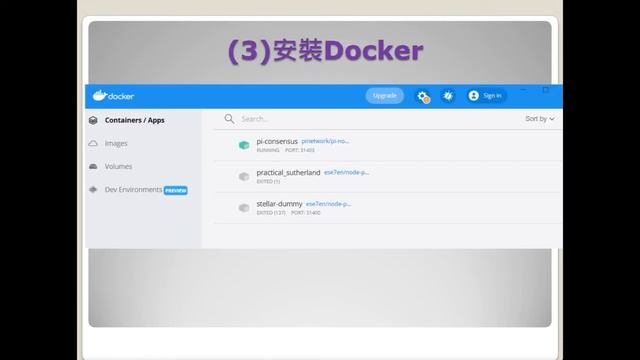This screenshot has height=360, width=640.
Task: Click the PORT text under stellar-dummy
Action: 306,213
